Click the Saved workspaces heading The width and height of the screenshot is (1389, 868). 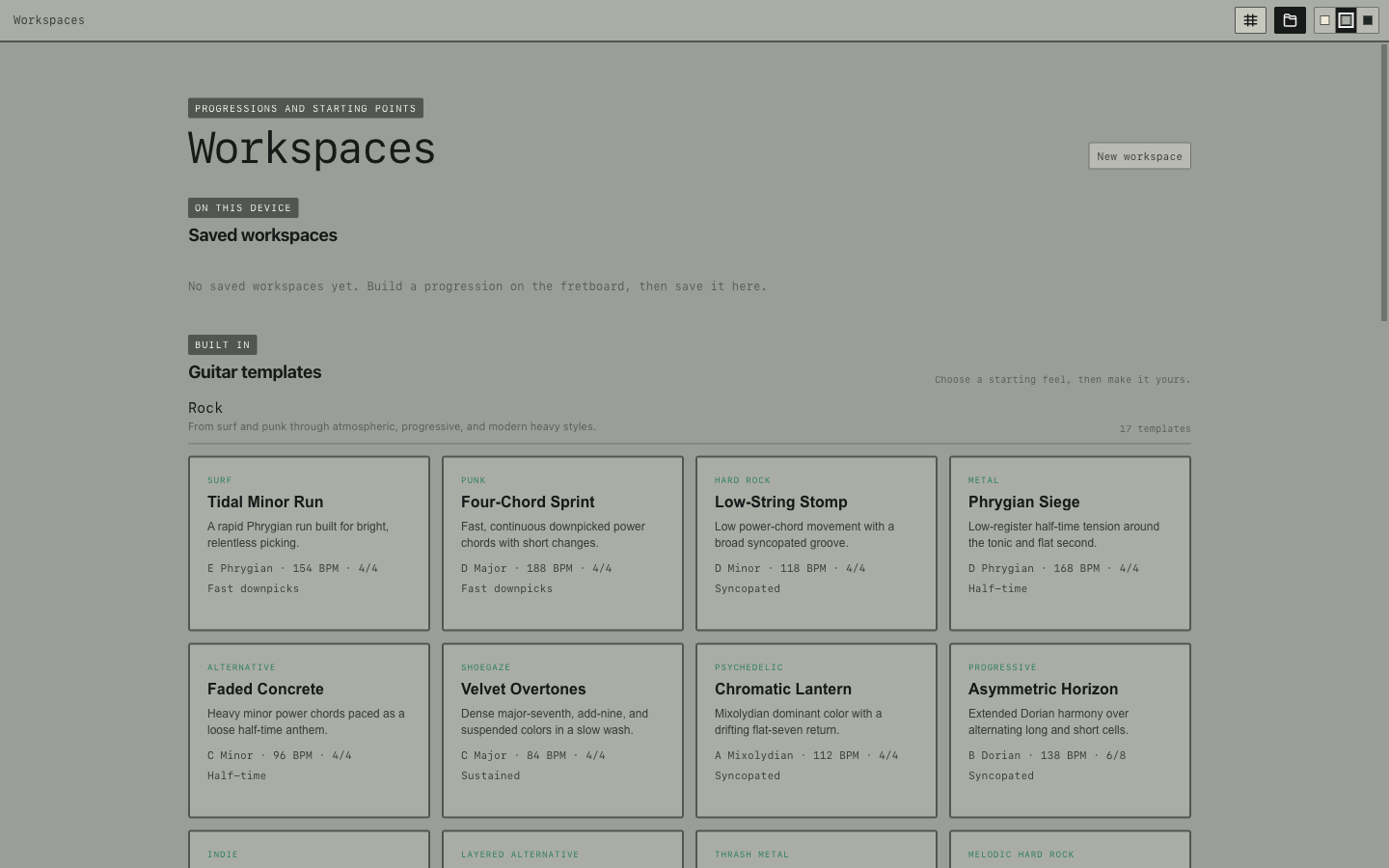tap(262, 235)
